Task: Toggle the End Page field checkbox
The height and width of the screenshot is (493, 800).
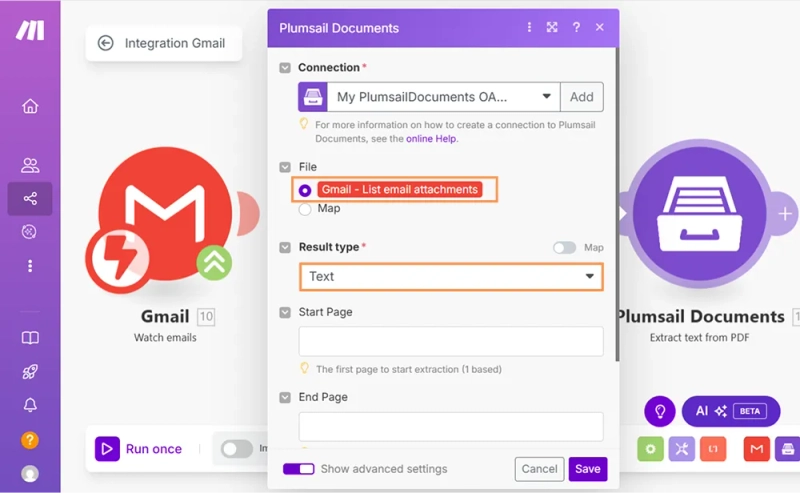Action: tap(285, 397)
